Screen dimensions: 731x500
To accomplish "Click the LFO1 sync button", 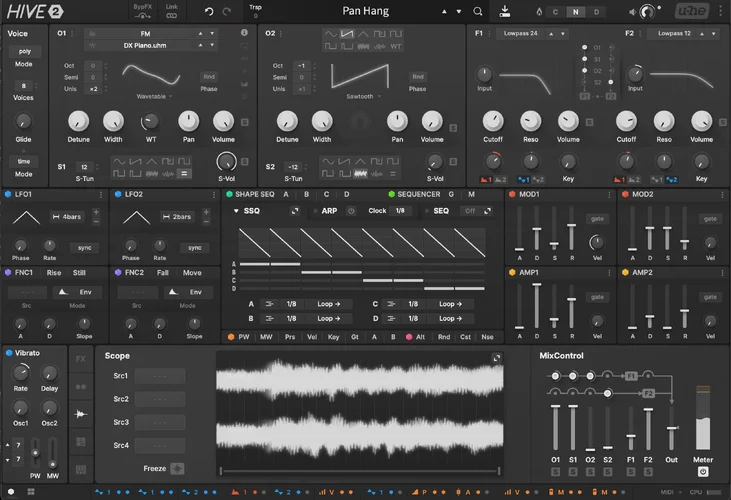I will (84, 247).
